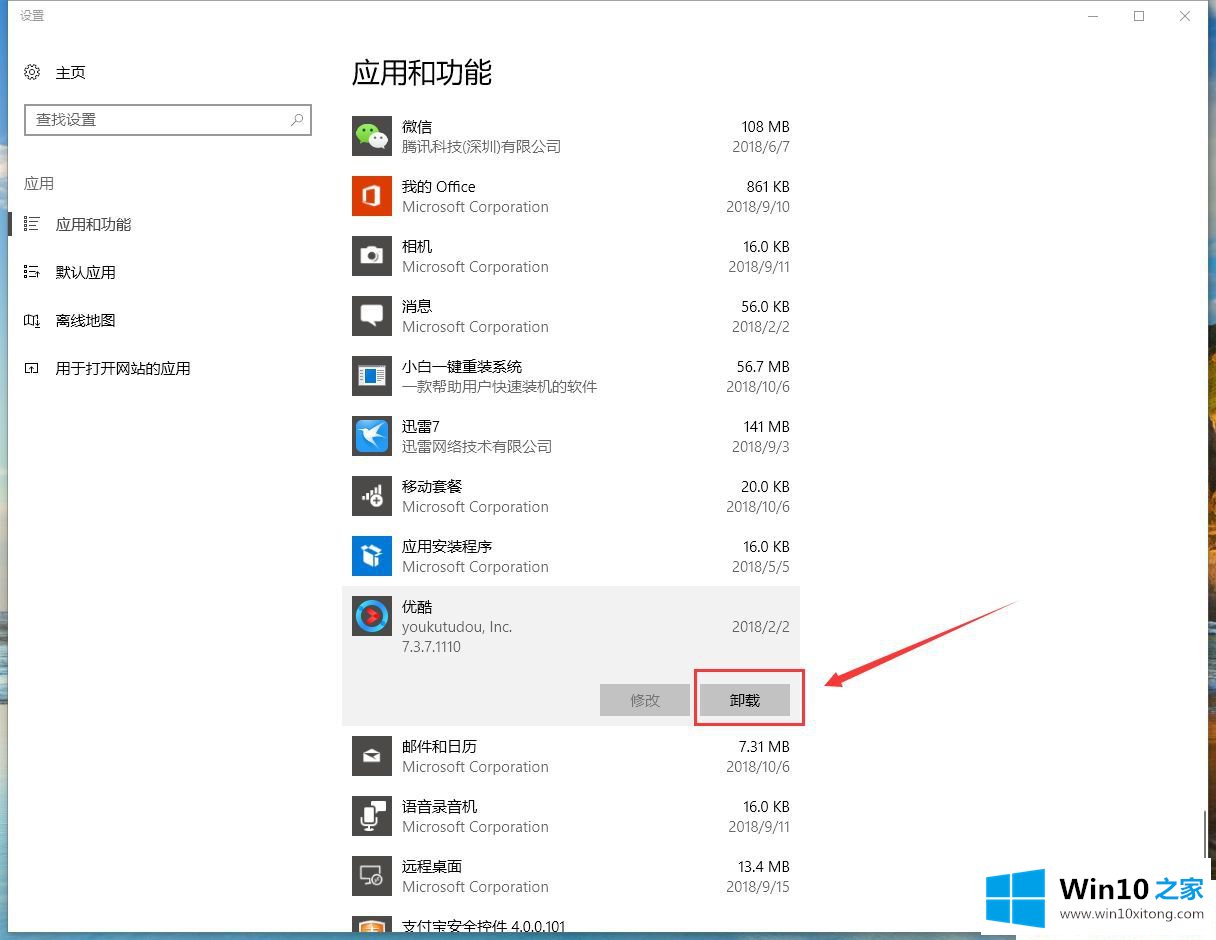Viewport: 1216px width, 940px height.
Task: Open the 应用和功能 section
Action: (93, 224)
